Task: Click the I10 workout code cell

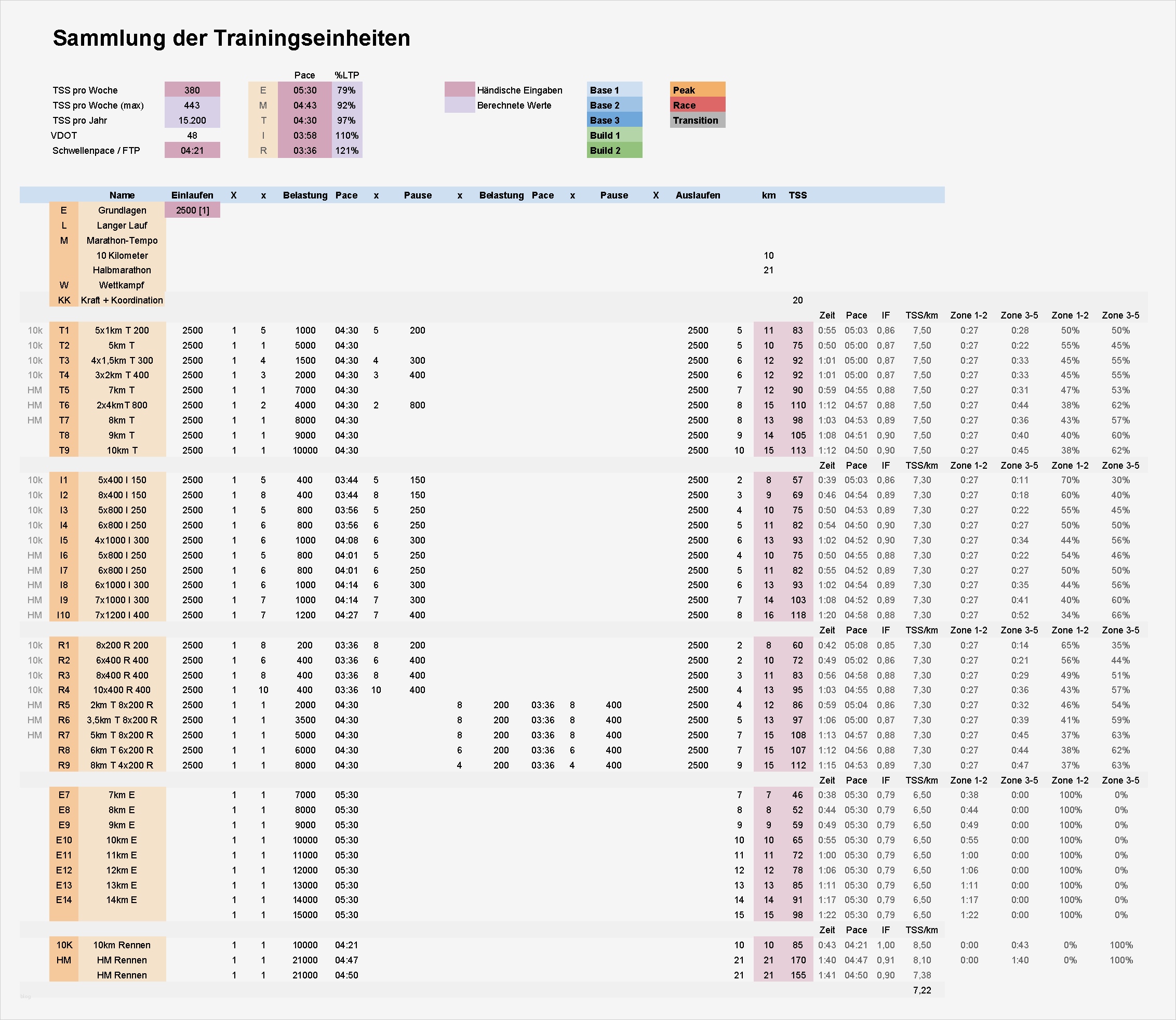Action: [x=64, y=615]
